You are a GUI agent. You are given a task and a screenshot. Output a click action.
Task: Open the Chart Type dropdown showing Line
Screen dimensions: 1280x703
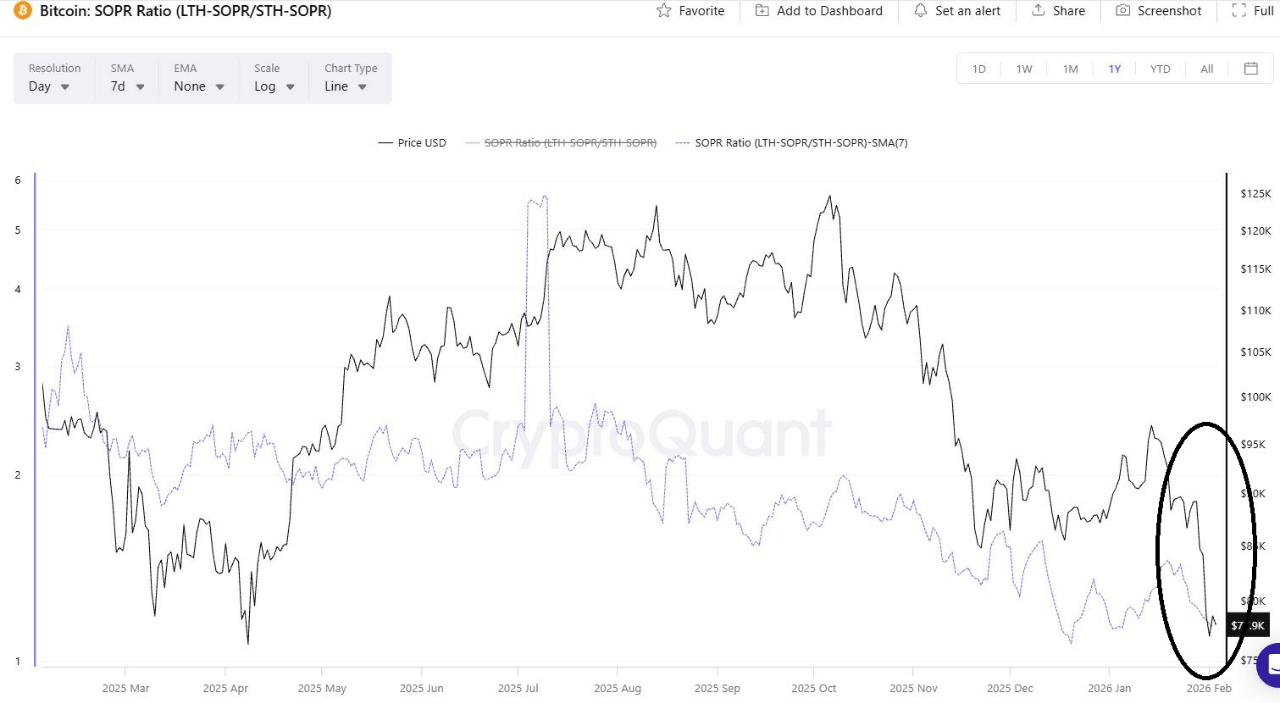(x=343, y=86)
